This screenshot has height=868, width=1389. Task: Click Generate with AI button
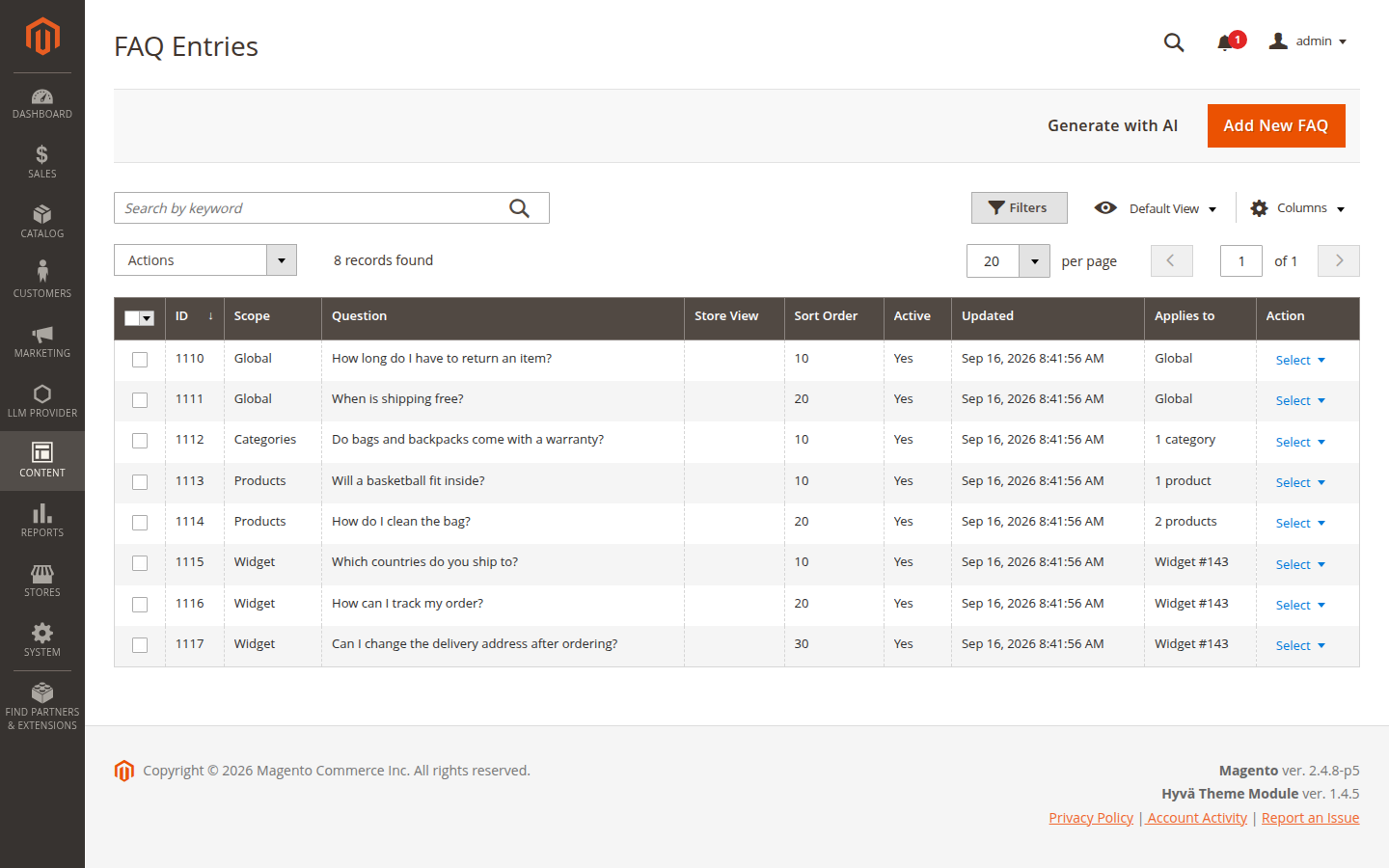(1113, 126)
